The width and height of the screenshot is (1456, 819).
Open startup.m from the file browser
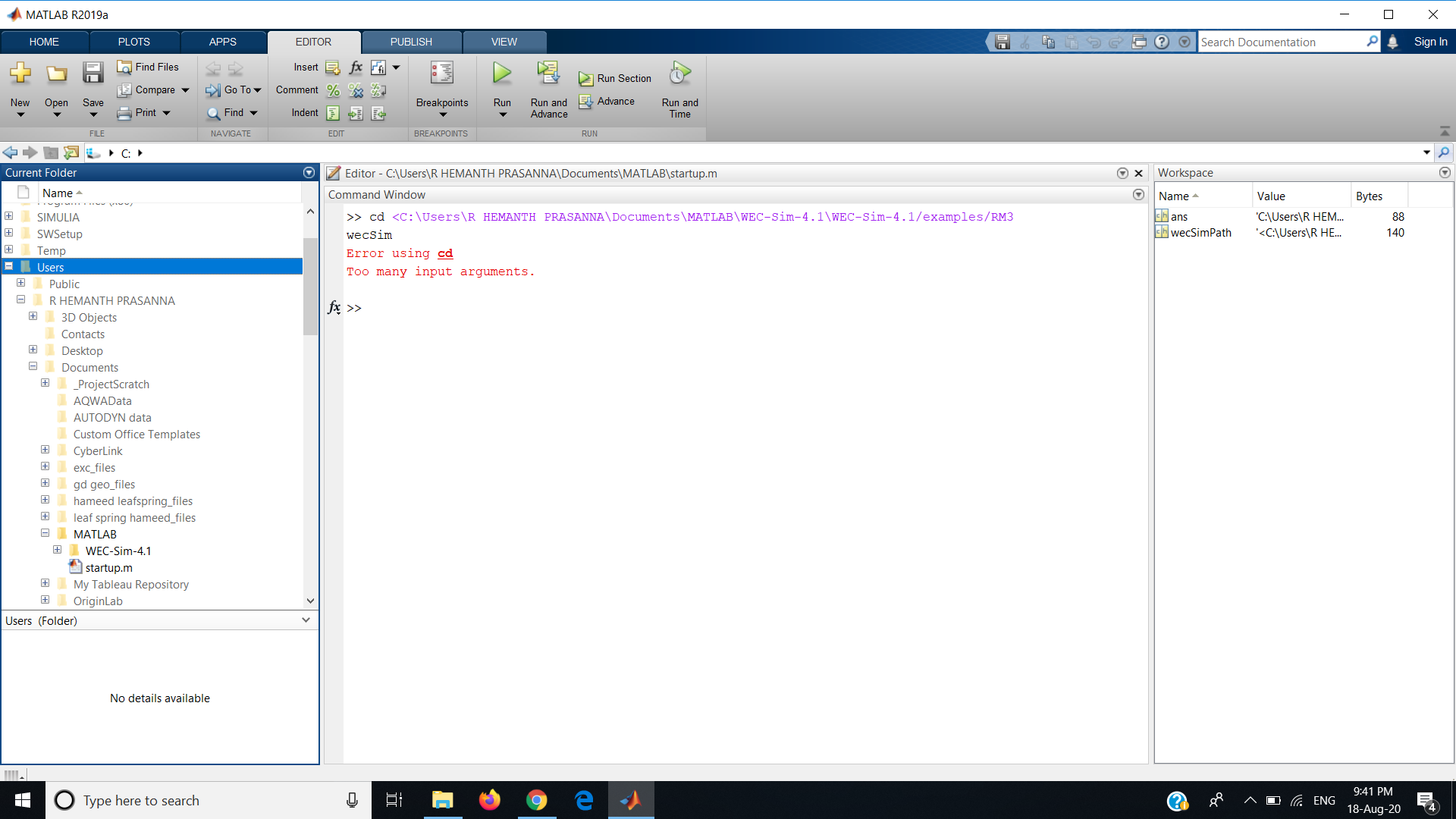(108, 567)
